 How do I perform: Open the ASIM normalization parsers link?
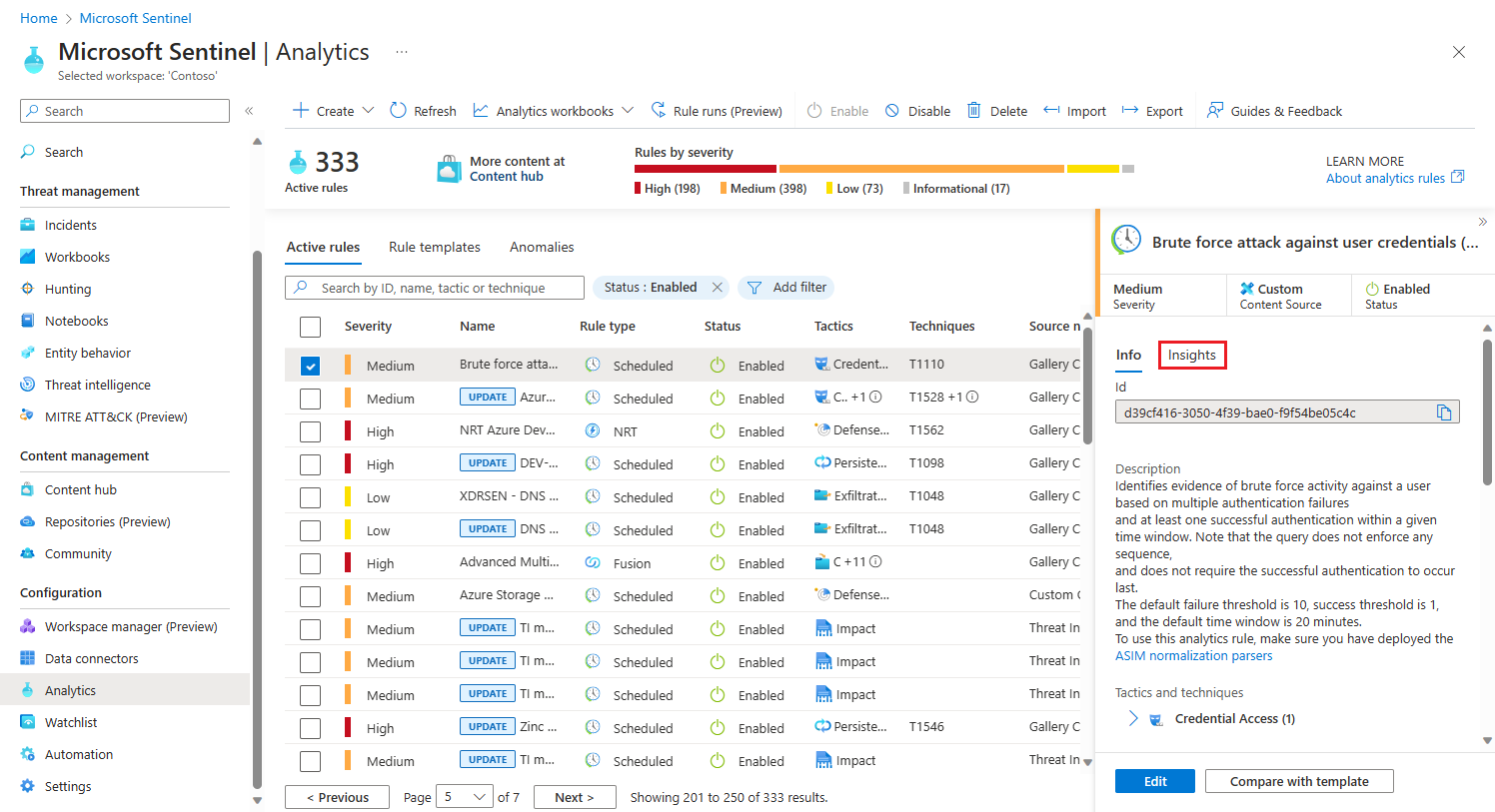click(1196, 655)
